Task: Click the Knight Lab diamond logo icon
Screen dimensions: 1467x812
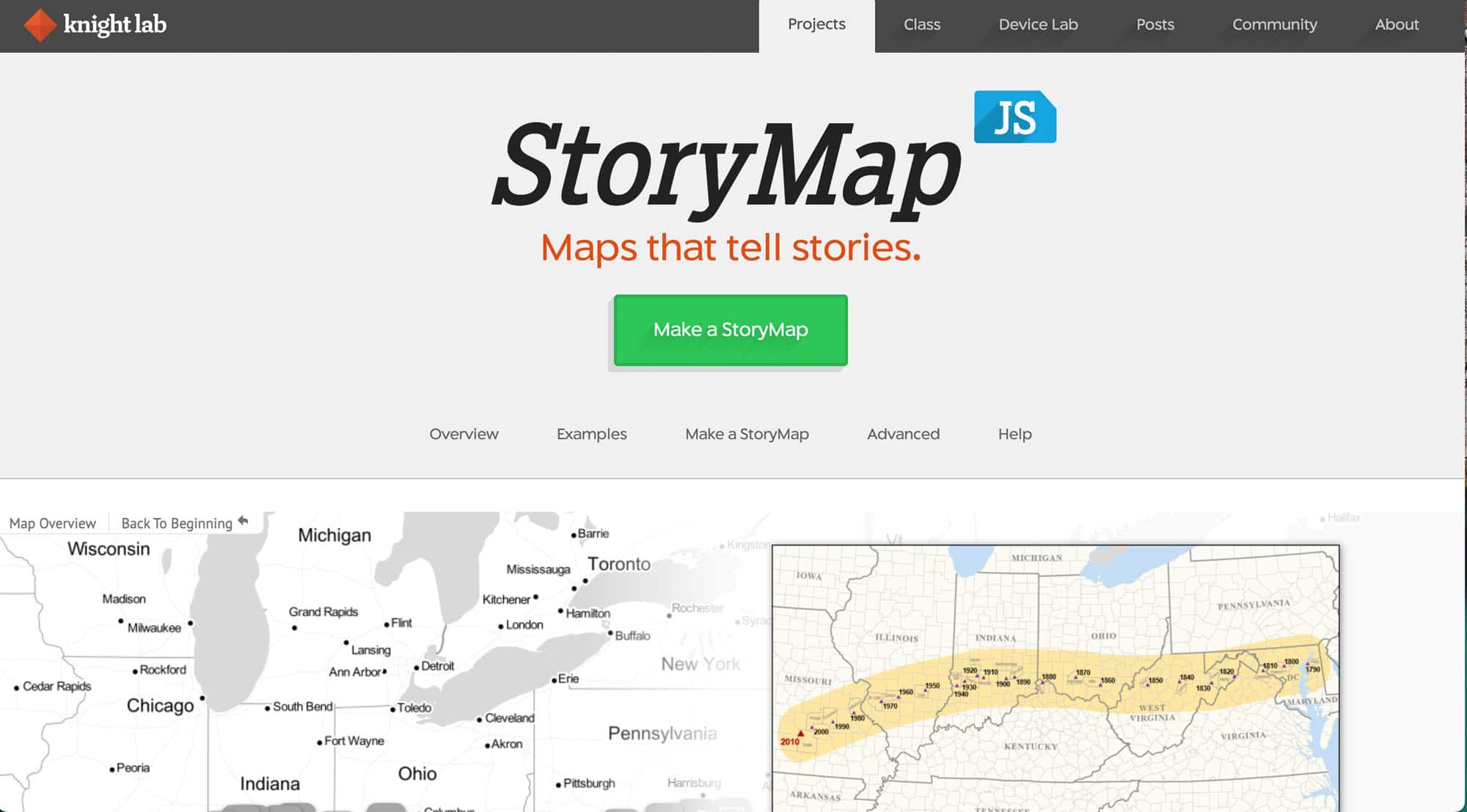Action: pyautogui.click(x=40, y=25)
